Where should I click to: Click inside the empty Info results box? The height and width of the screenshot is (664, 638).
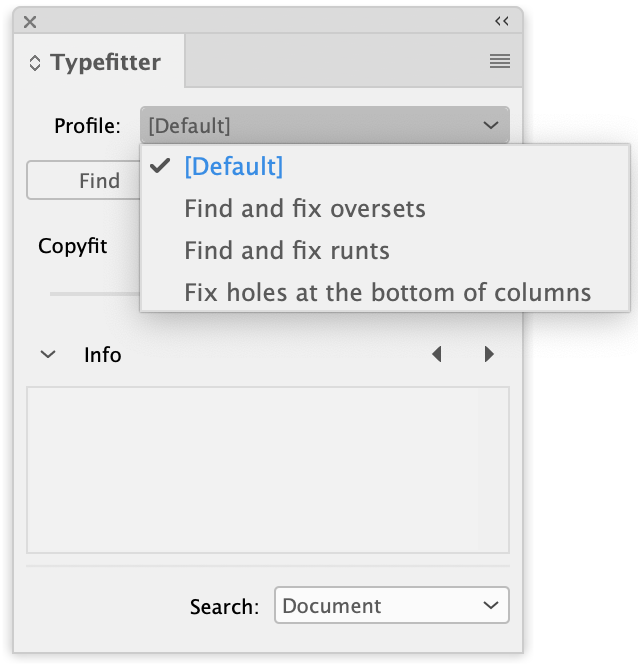point(268,470)
